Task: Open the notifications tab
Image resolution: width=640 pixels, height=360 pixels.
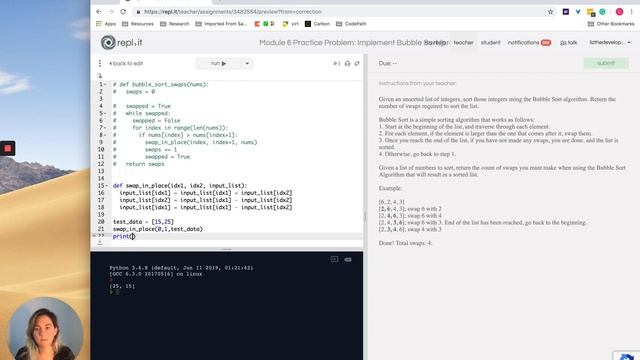Action: (x=529, y=42)
